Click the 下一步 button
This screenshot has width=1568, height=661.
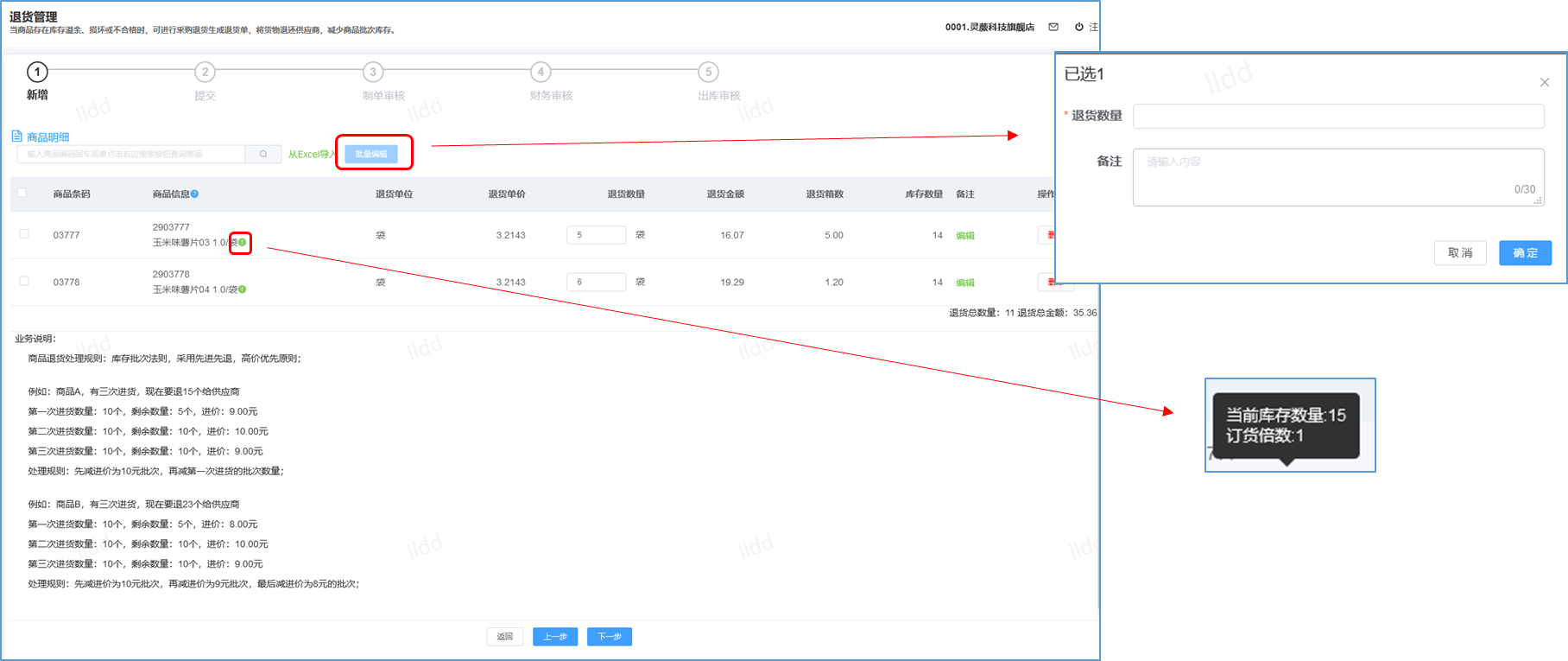pyautogui.click(x=610, y=637)
